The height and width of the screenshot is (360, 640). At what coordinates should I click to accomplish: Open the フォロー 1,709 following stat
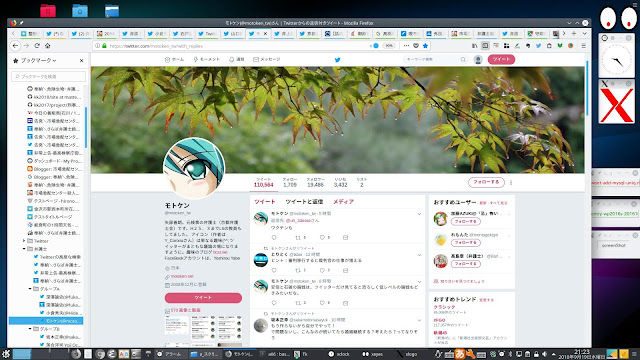(x=290, y=182)
